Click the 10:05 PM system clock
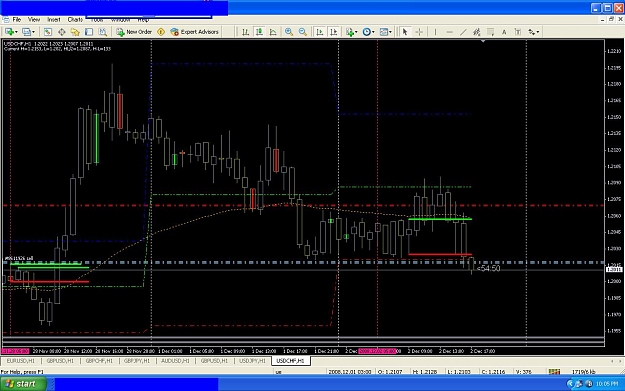The height and width of the screenshot is (391, 625). coord(607,384)
